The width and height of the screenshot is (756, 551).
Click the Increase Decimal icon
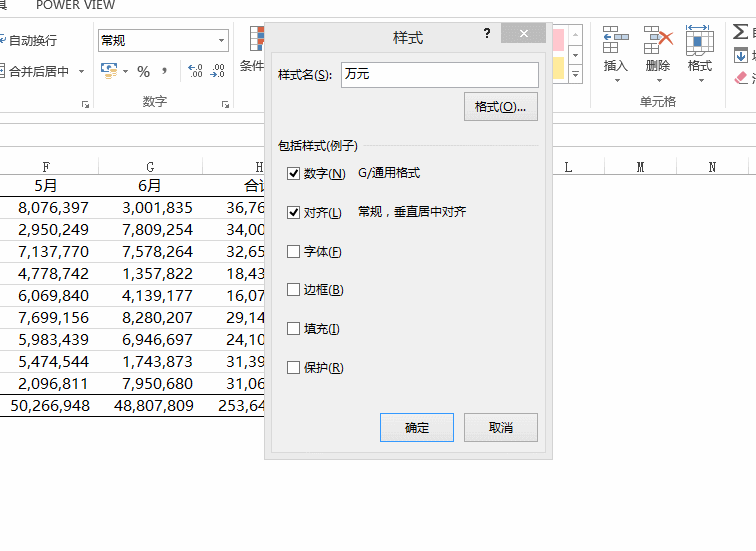coord(195,71)
